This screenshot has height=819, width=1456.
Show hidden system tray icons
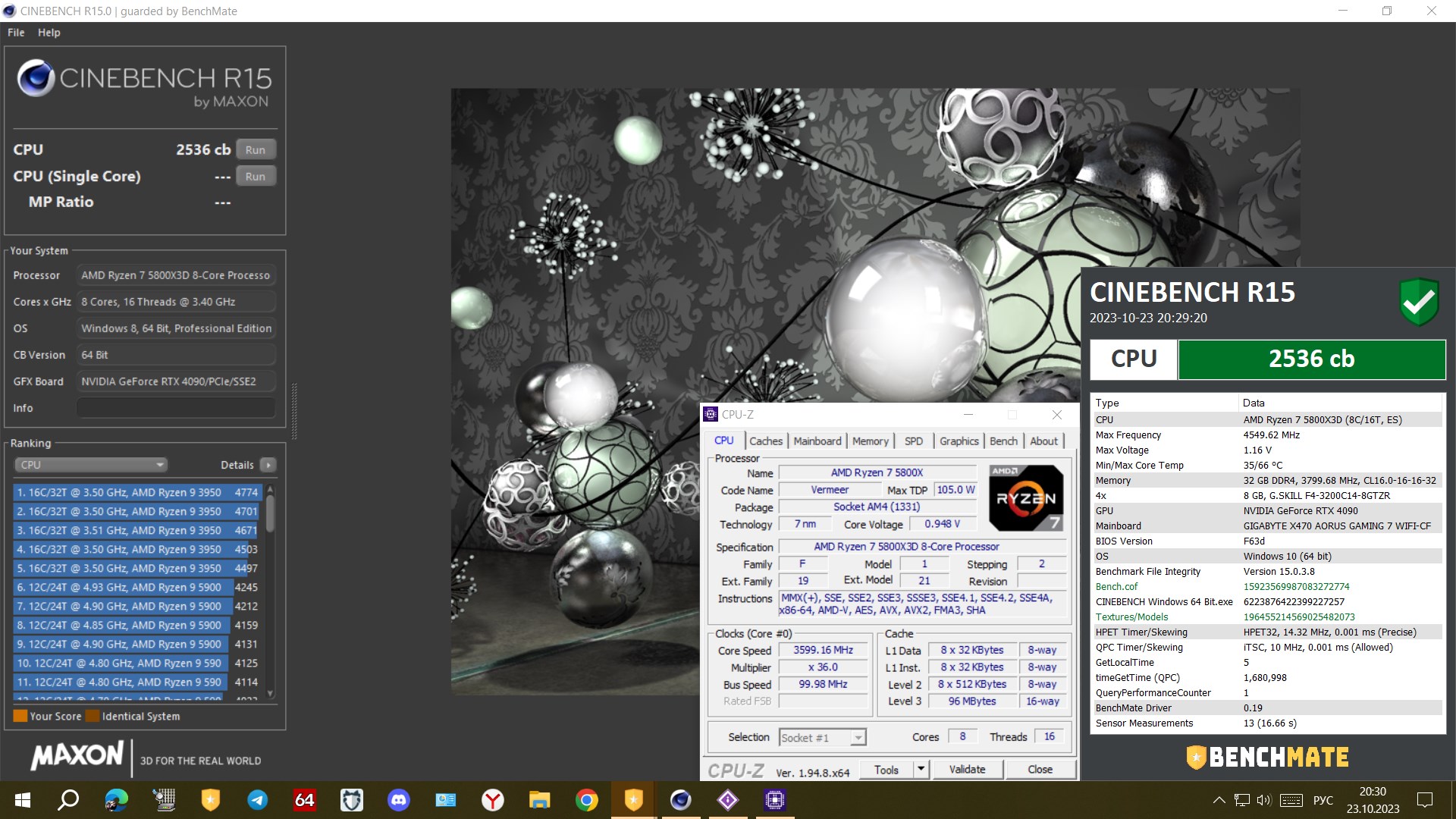[1219, 800]
